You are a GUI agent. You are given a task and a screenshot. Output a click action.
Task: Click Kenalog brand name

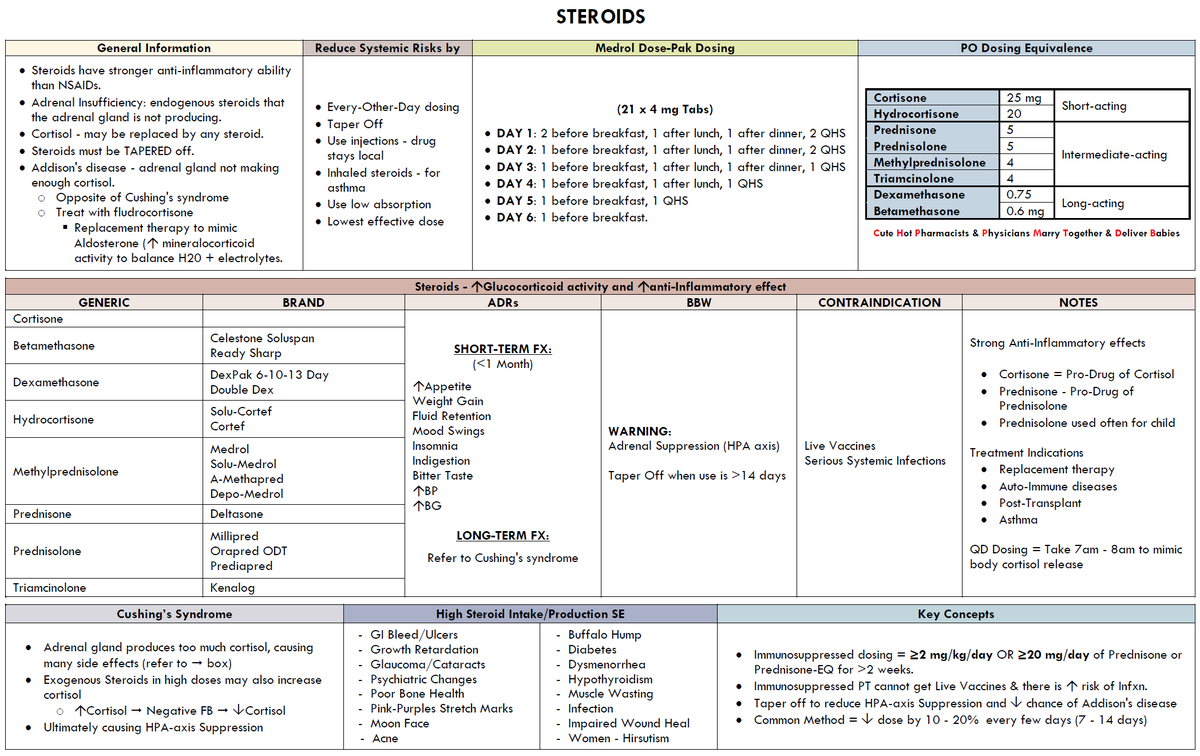click(233, 588)
